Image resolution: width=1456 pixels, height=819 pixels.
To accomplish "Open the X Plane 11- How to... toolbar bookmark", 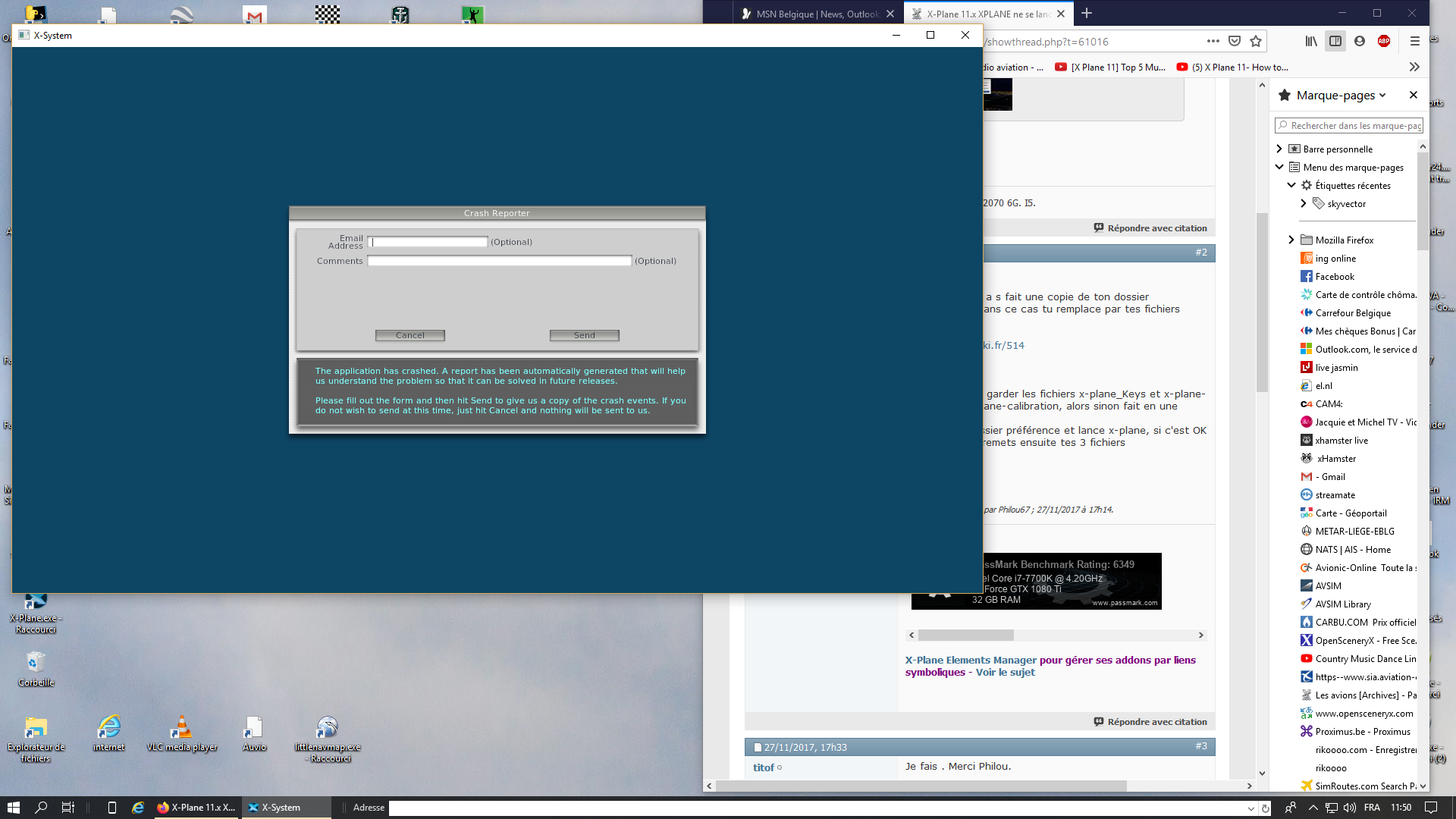I will [x=1232, y=67].
